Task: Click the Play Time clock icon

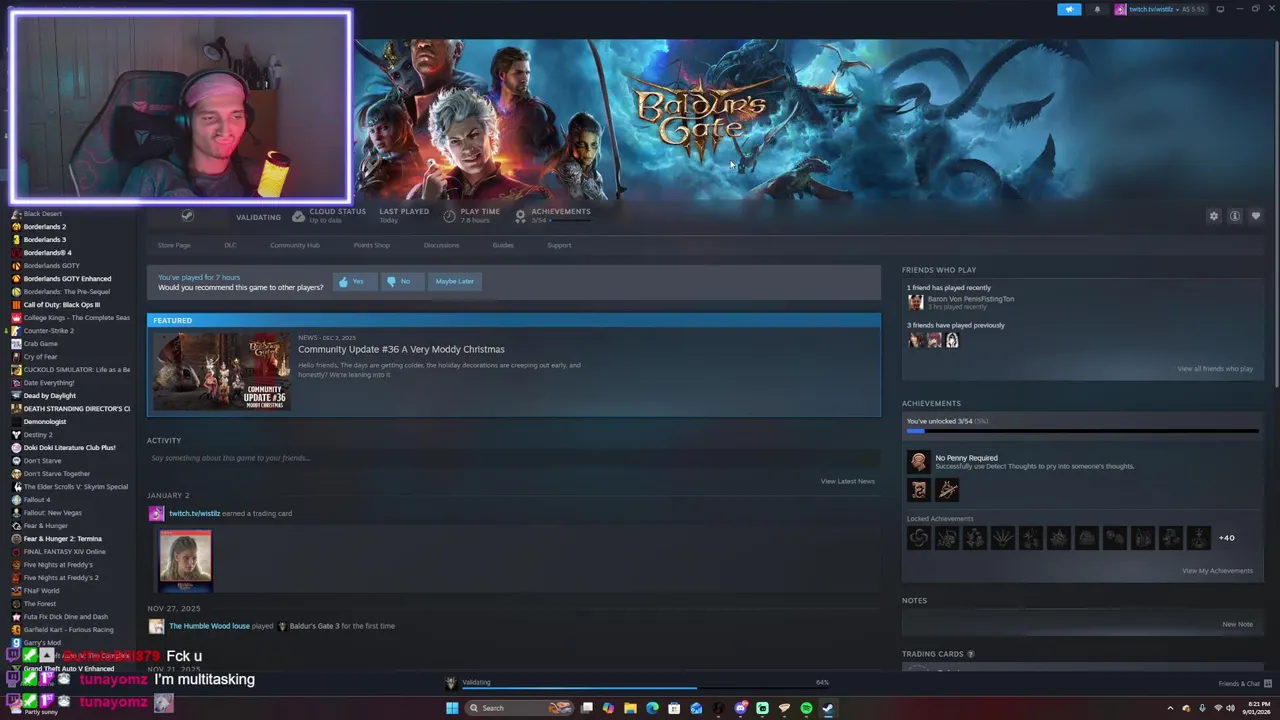Action: pyautogui.click(x=449, y=216)
